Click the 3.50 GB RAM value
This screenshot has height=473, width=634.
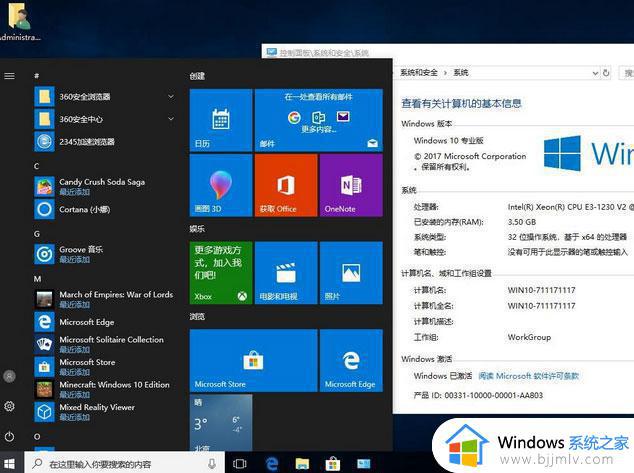tap(522, 222)
